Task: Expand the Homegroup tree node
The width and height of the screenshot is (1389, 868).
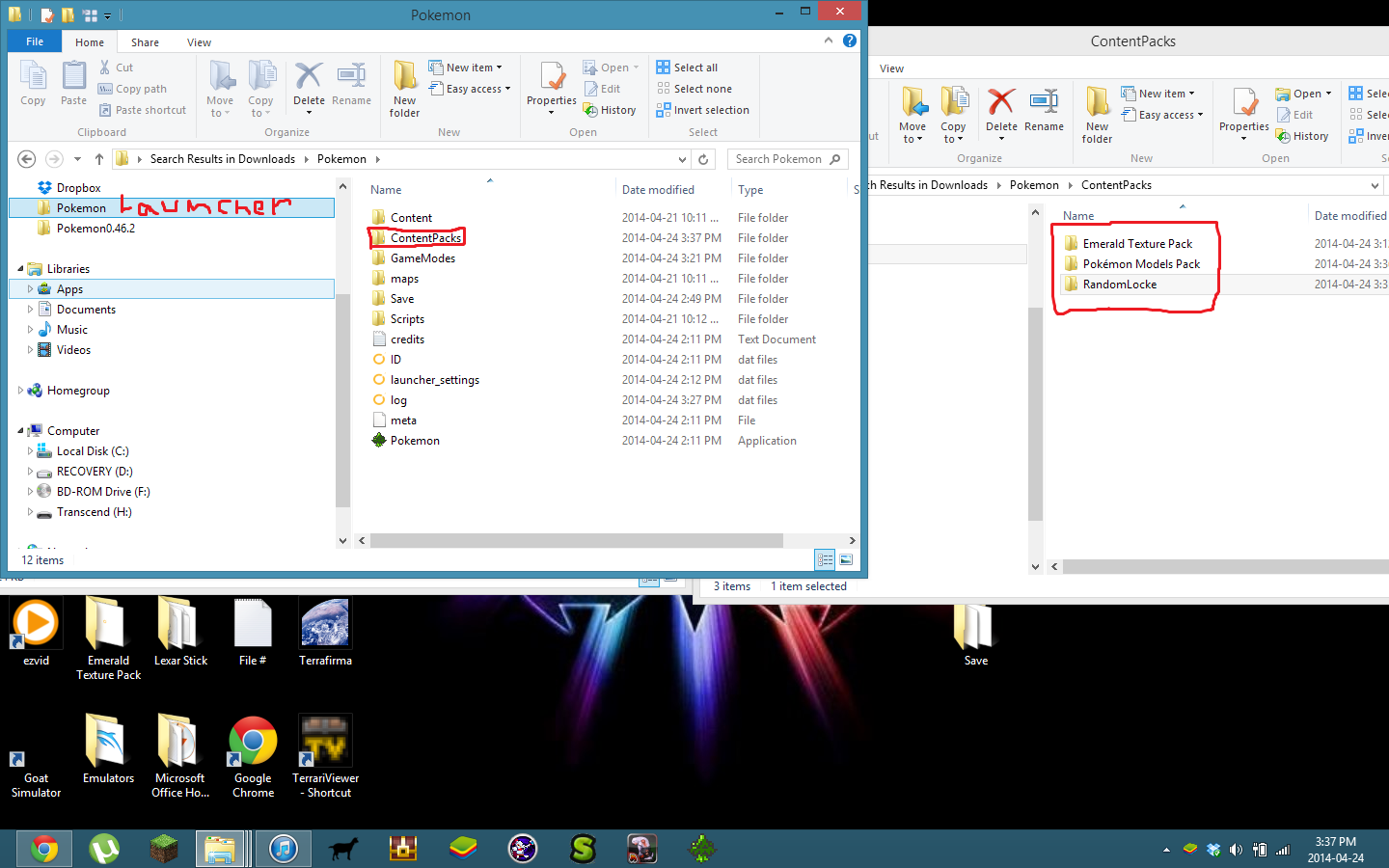Action: coord(20,391)
